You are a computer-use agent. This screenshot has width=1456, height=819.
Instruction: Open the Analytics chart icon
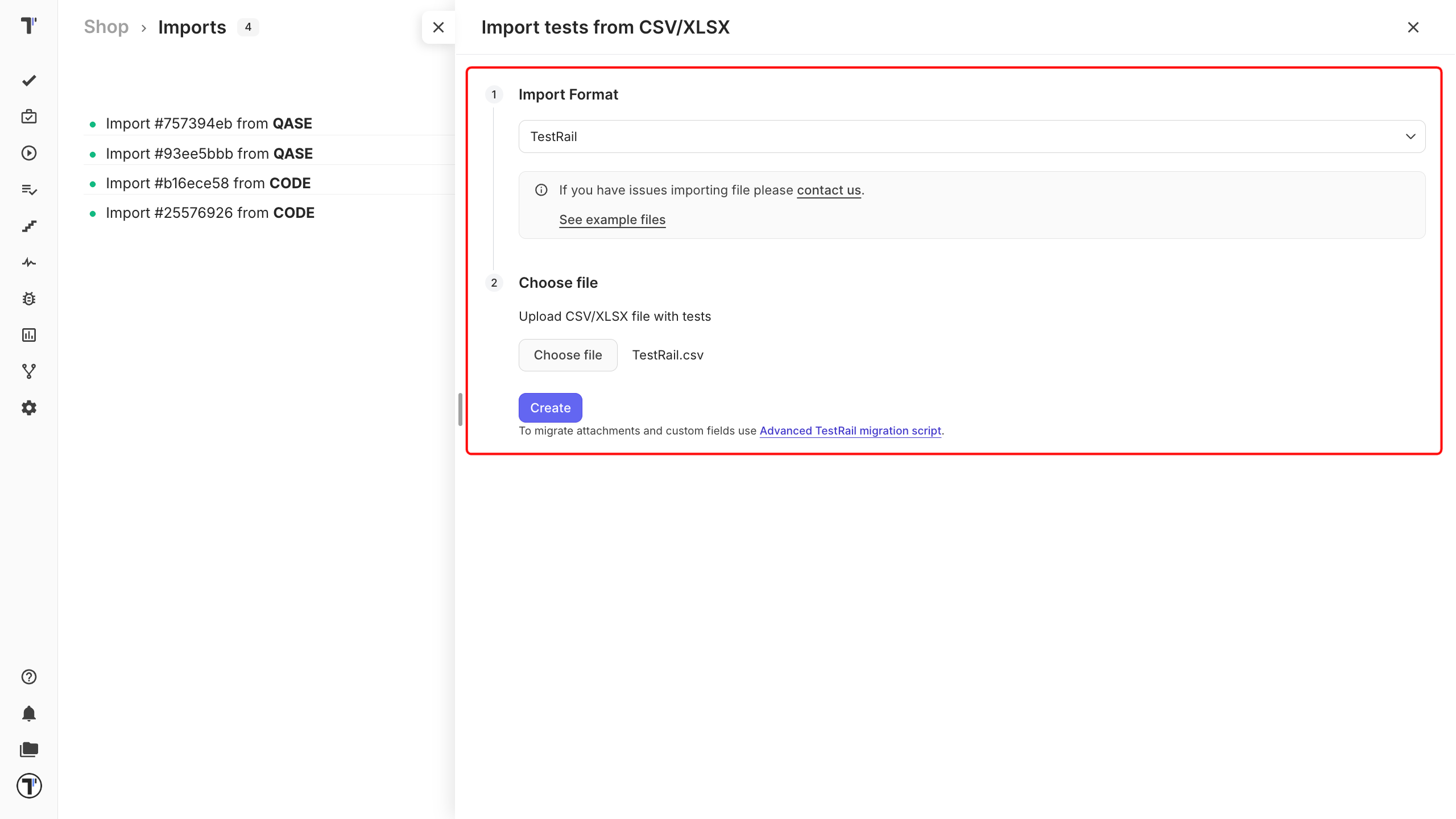pyautogui.click(x=29, y=335)
